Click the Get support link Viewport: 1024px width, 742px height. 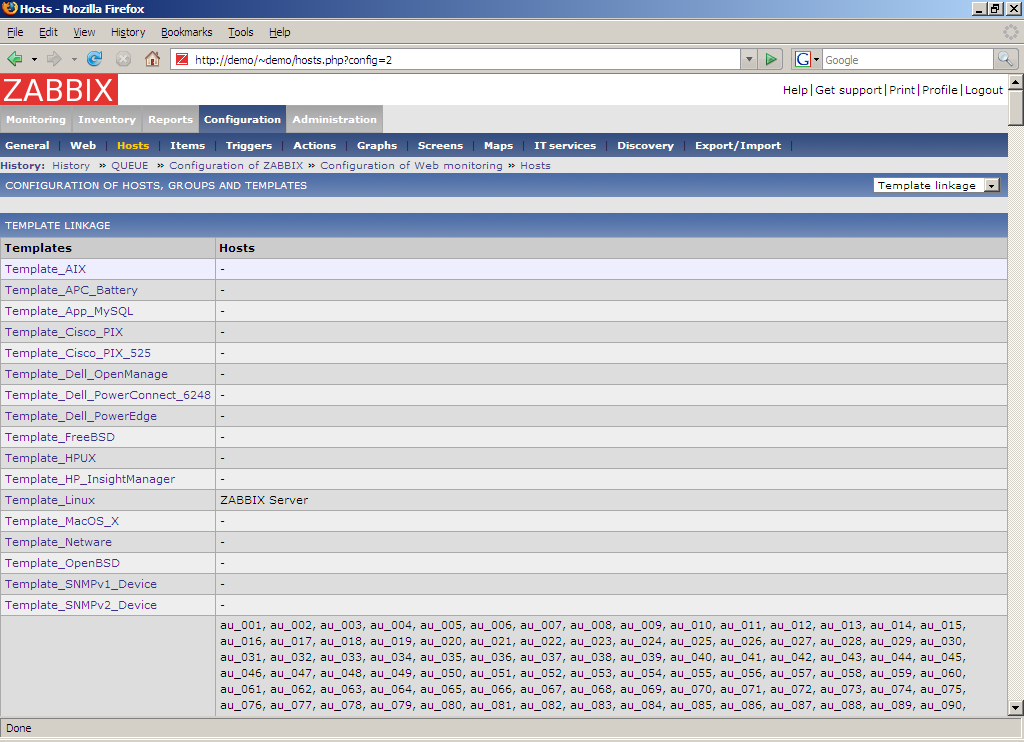click(848, 90)
